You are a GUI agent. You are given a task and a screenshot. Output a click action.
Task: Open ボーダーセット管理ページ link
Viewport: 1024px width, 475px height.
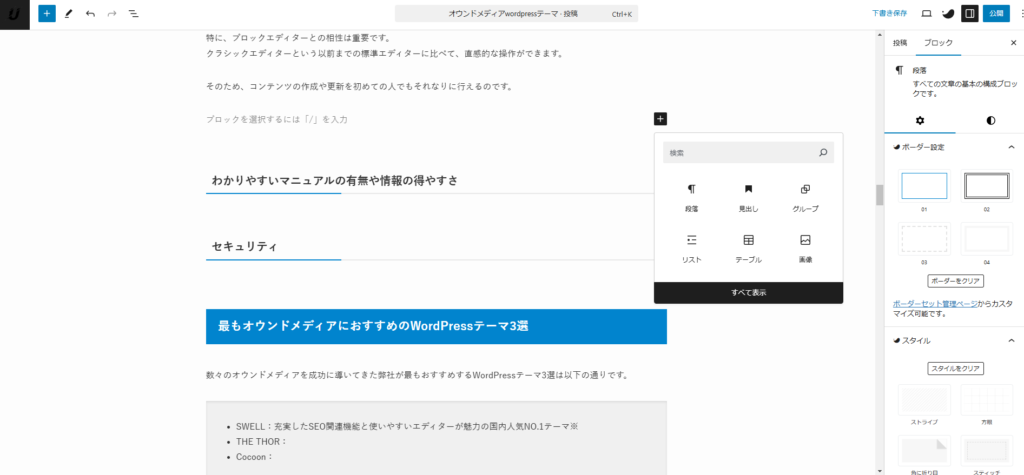(935, 304)
